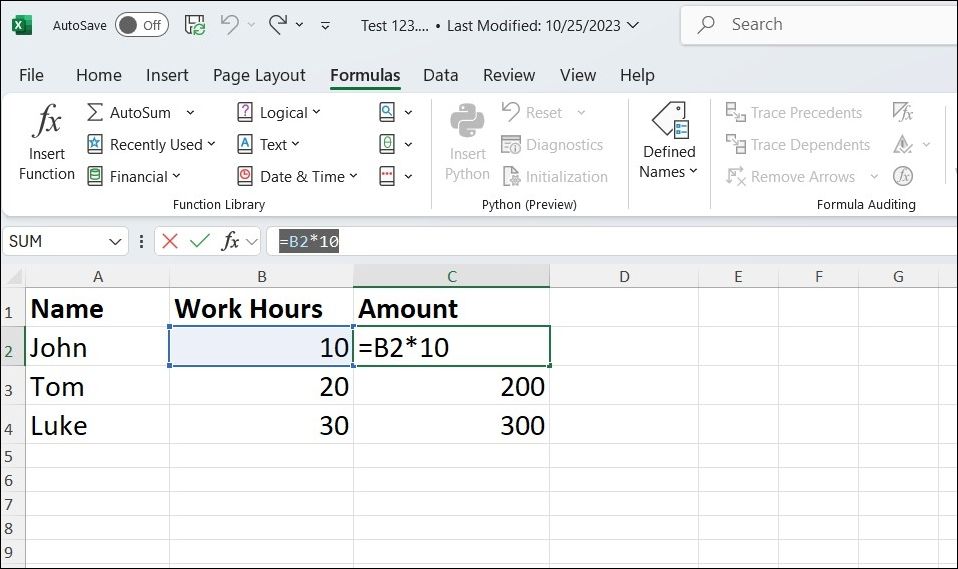This screenshot has height=569, width=958.
Task: Open the Review tab
Action: (x=509, y=75)
